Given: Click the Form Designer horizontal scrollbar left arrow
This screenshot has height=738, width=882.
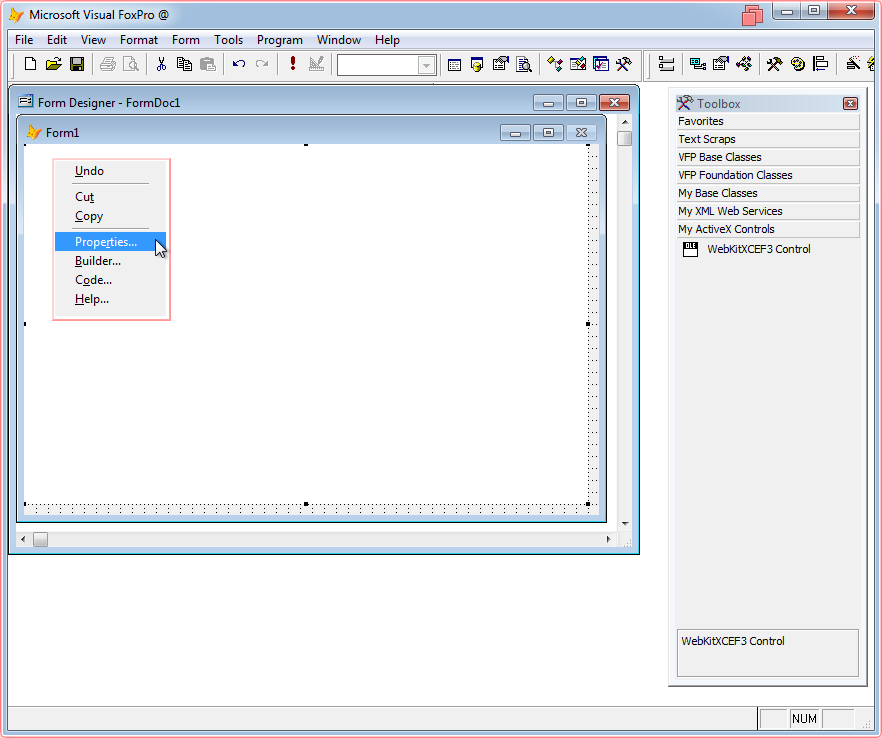Looking at the screenshot, I should click(x=23, y=539).
